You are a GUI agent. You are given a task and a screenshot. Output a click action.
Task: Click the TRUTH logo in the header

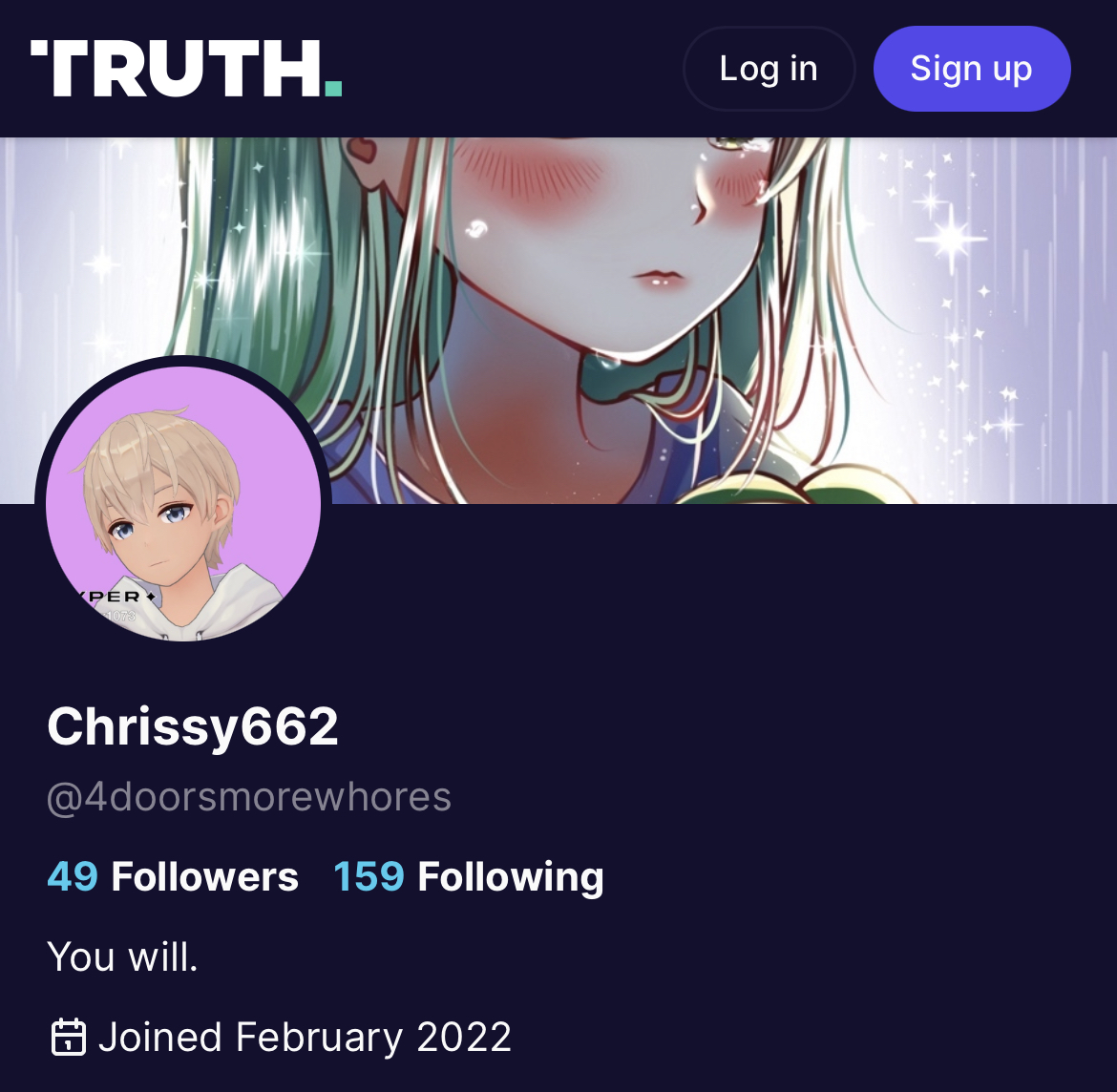click(186, 69)
